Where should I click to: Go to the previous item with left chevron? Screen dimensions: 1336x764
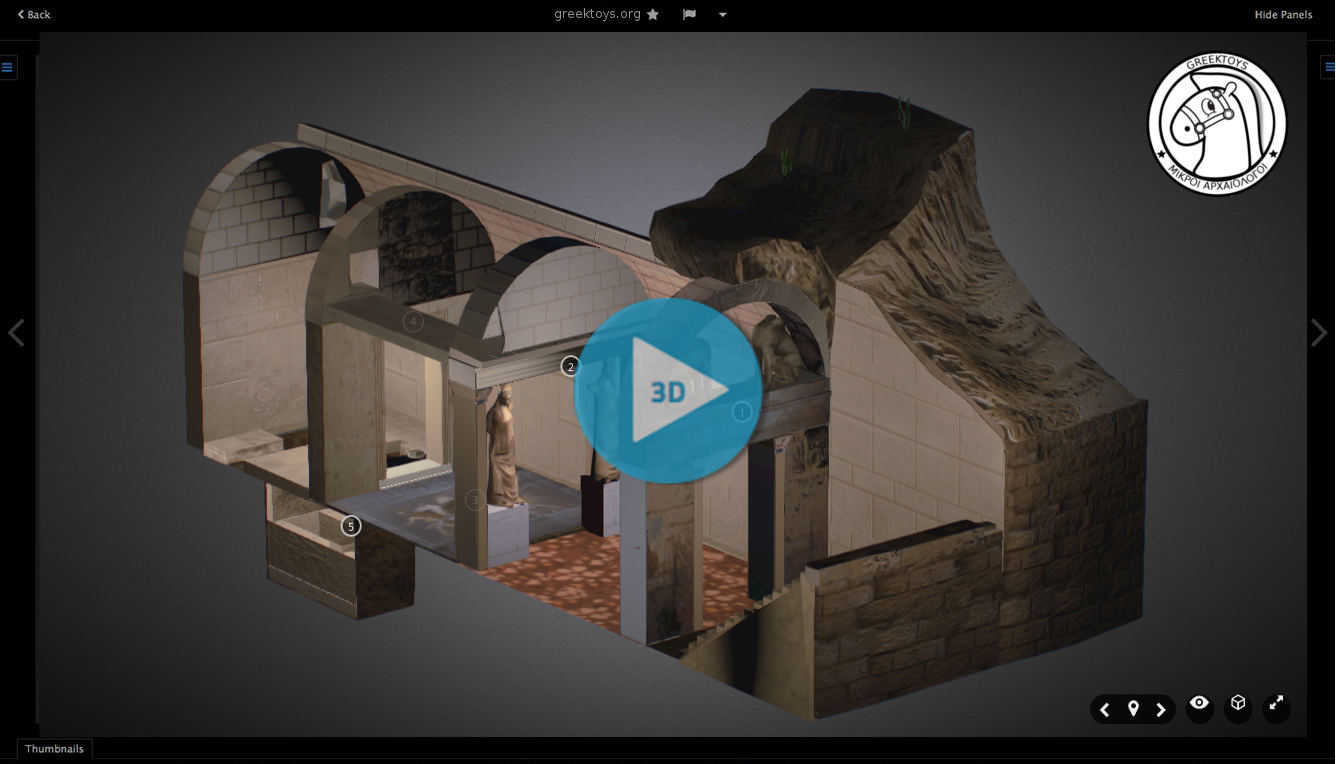16,333
